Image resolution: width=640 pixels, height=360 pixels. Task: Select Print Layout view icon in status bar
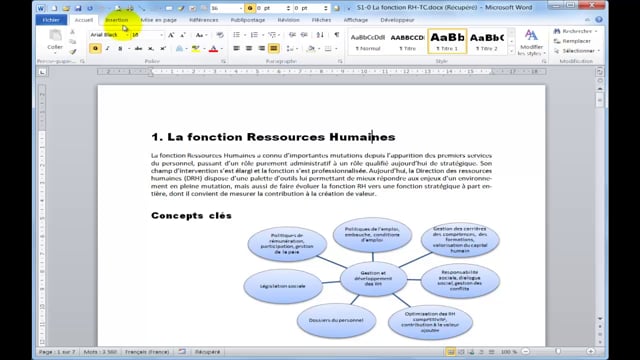[451, 351]
